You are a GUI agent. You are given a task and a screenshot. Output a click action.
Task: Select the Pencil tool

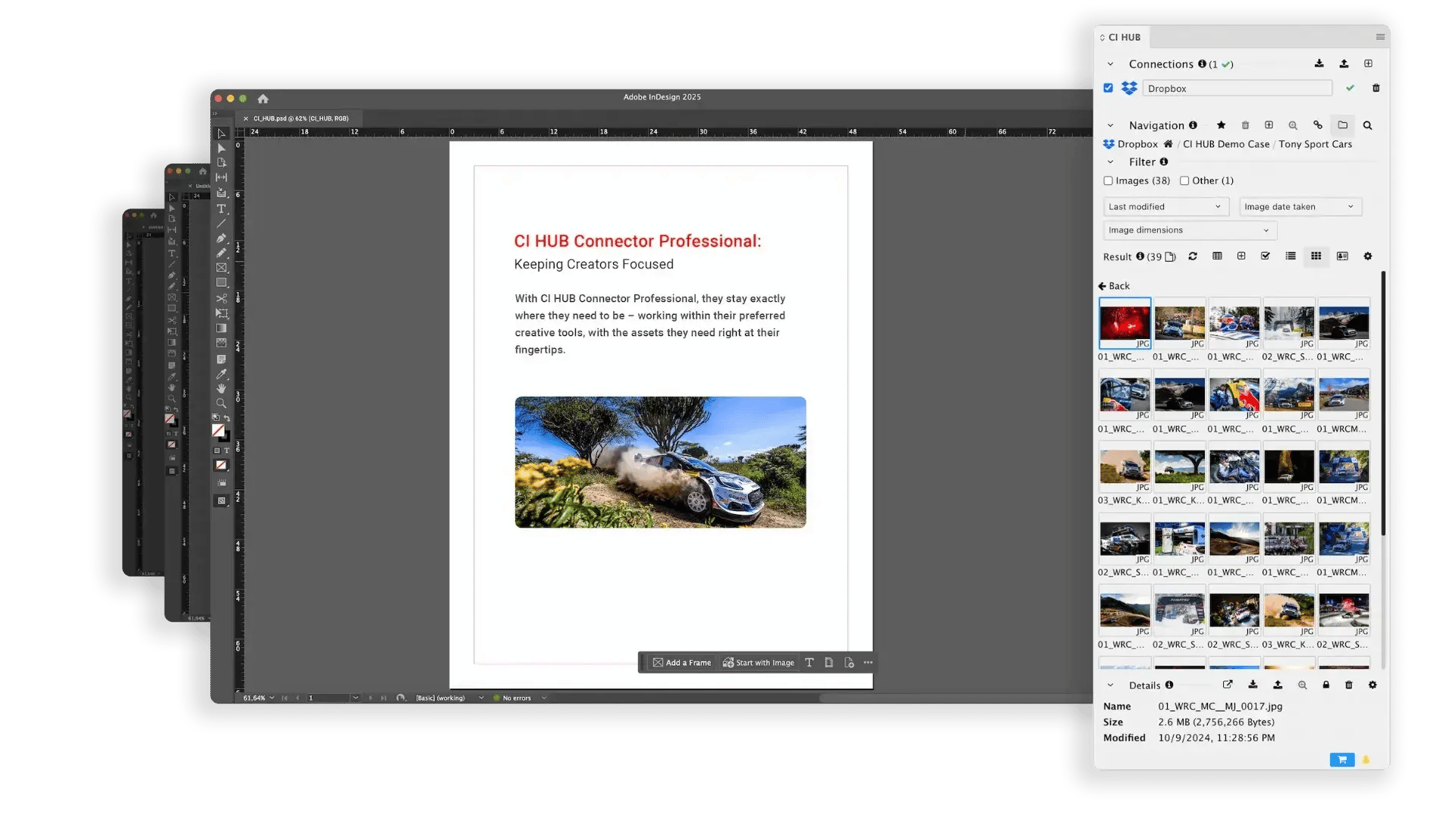(222, 253)
